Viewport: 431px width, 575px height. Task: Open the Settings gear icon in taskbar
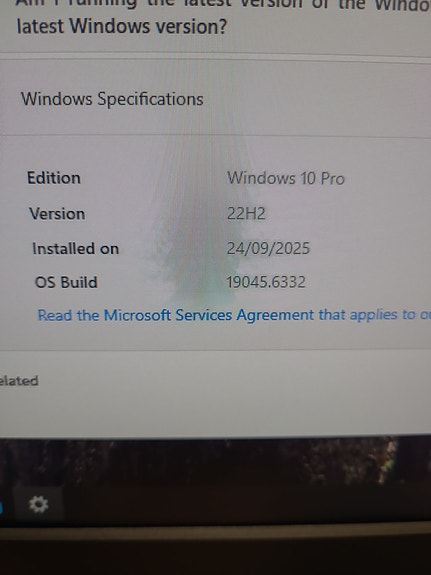pyautogui.click(x=39, y=504)
